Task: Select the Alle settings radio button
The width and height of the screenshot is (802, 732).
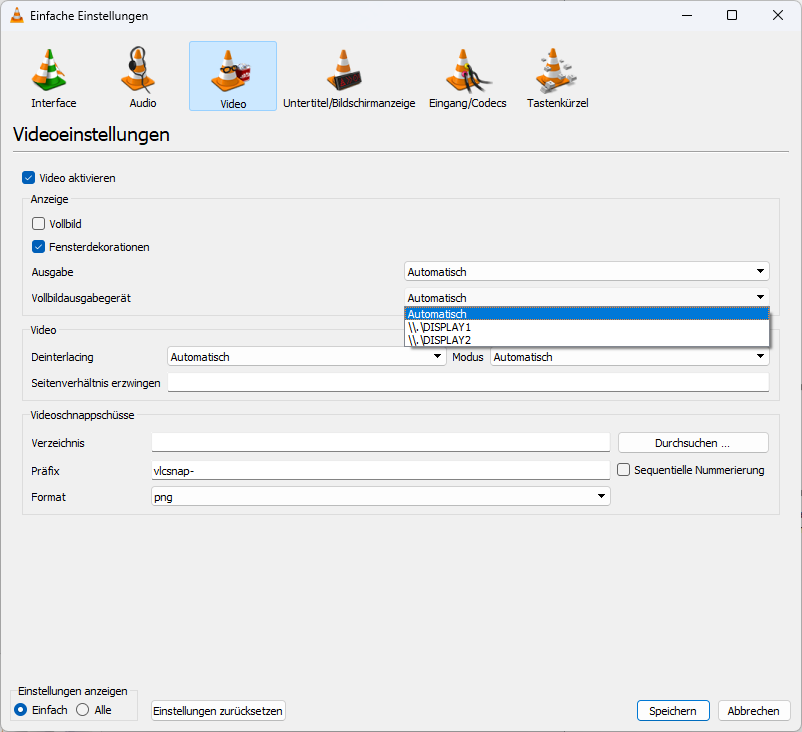Action: (x=82, y=709)
